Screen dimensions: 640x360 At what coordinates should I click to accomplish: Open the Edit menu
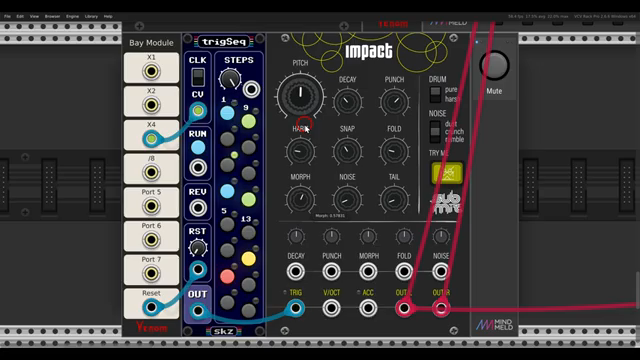tap(20, 16)
